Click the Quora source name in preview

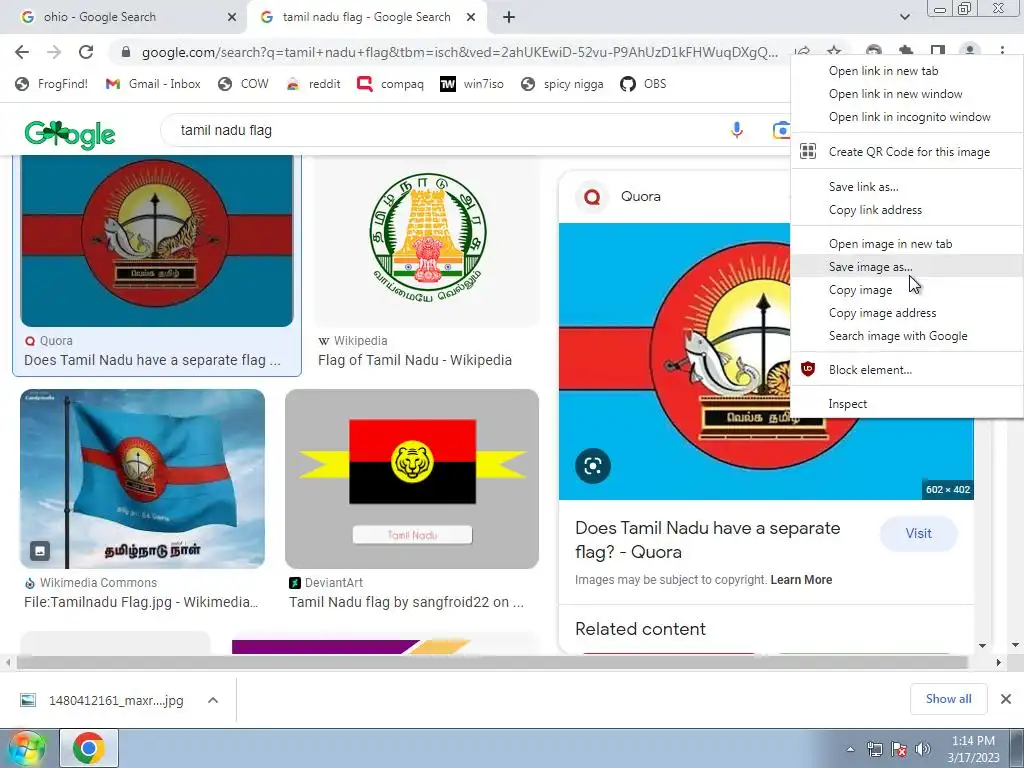tap(641, 197)
